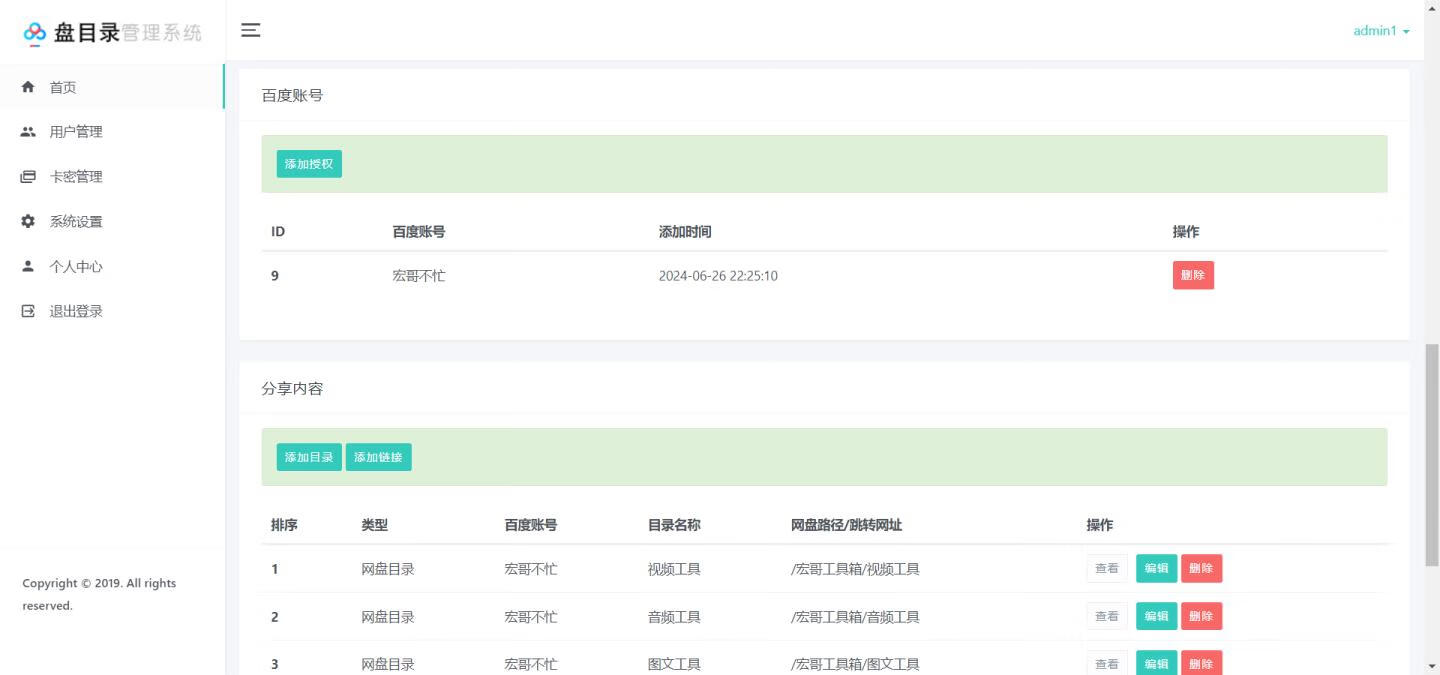1440x675 pixels.
Task: Click the 添加链接 button
Action: [379, 457]
